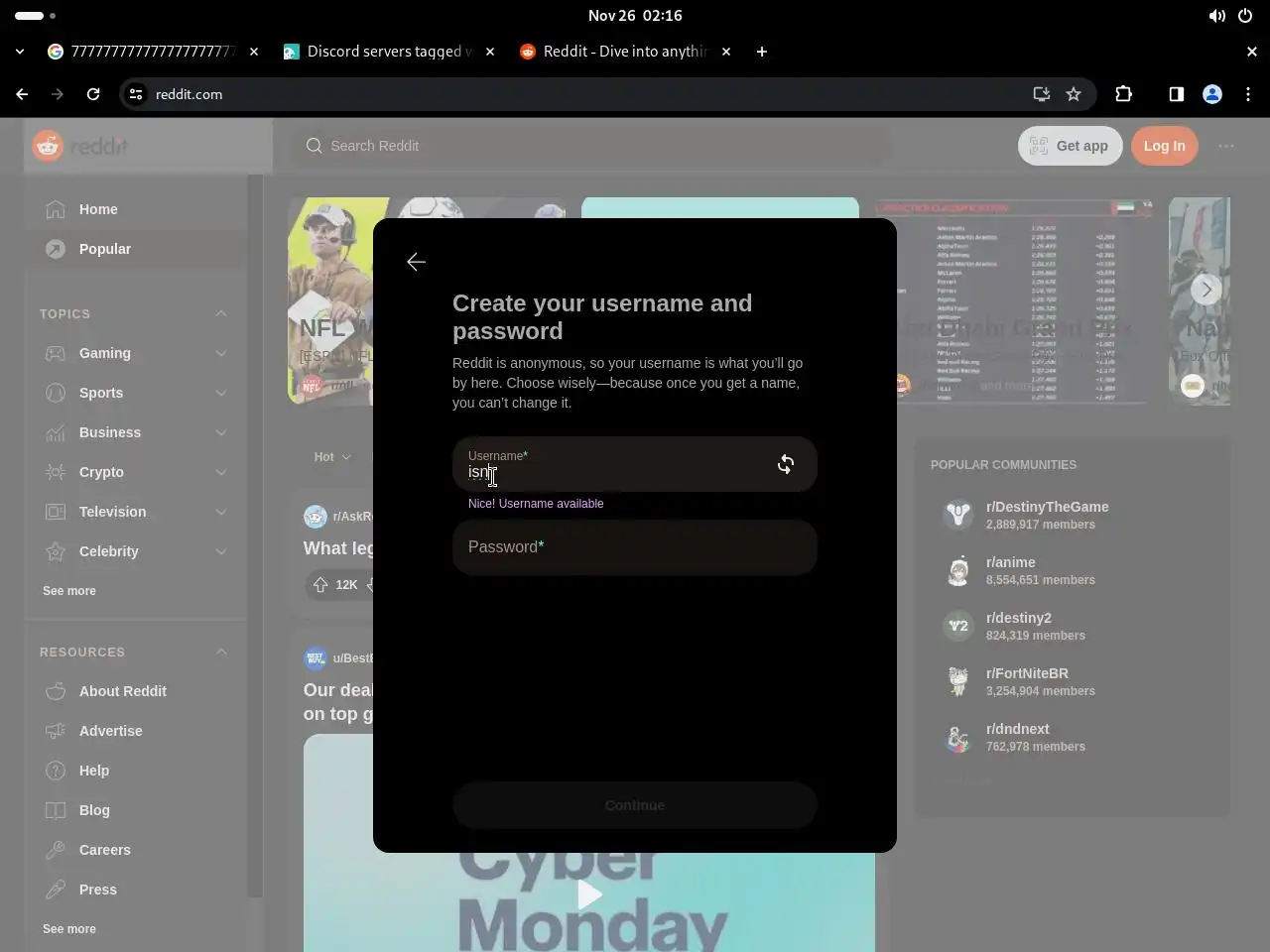Open the browser Extensions puzzle icon

click(x=1123, y=94)
